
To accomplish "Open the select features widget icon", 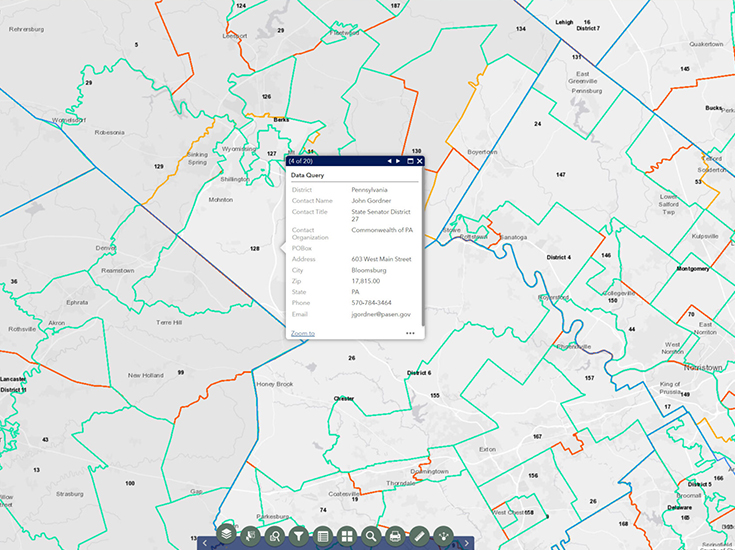I will (251, 535).
